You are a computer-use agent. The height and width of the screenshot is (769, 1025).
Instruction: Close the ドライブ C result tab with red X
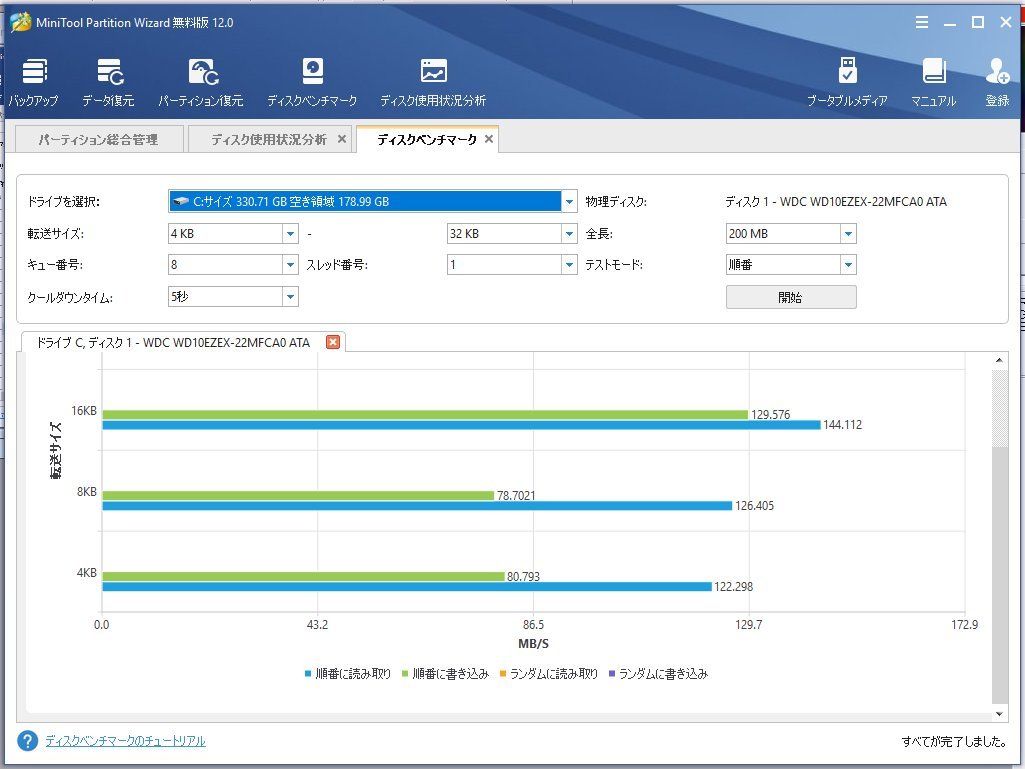coord(333,342)
